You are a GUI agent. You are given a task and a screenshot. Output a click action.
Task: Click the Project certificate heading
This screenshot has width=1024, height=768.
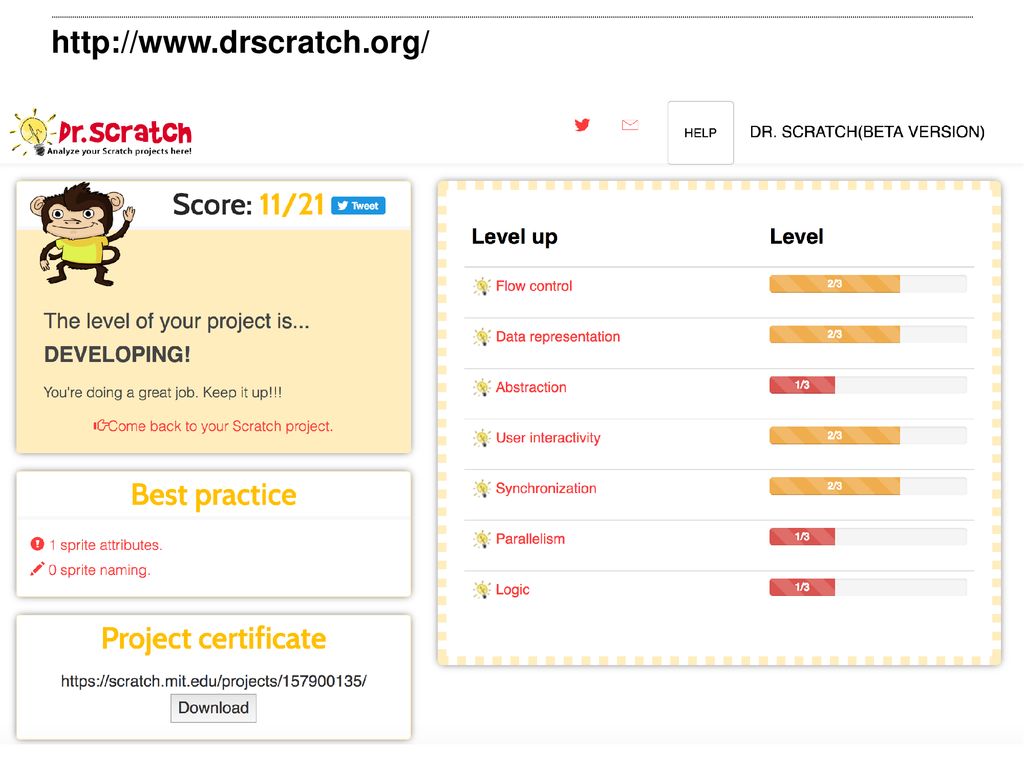(x=214, y=639)
